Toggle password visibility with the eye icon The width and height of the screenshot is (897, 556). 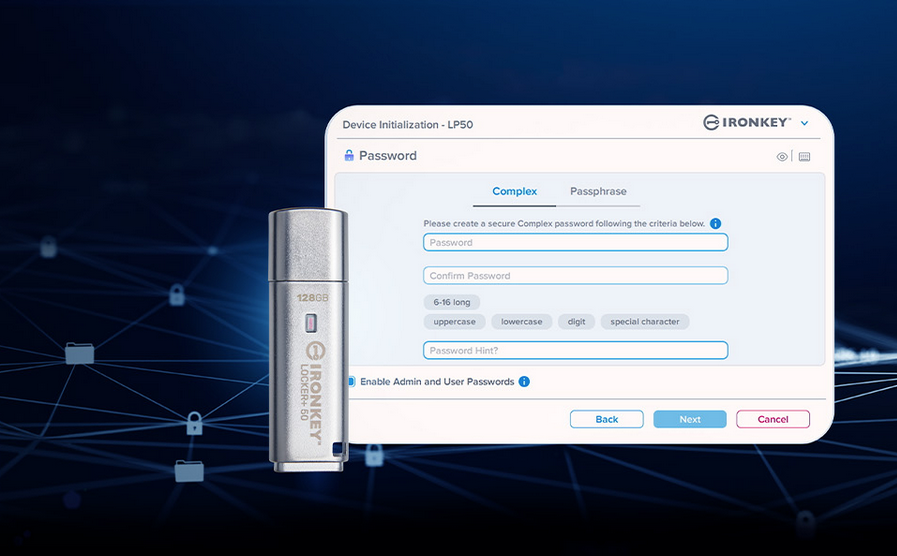(782, 157)
